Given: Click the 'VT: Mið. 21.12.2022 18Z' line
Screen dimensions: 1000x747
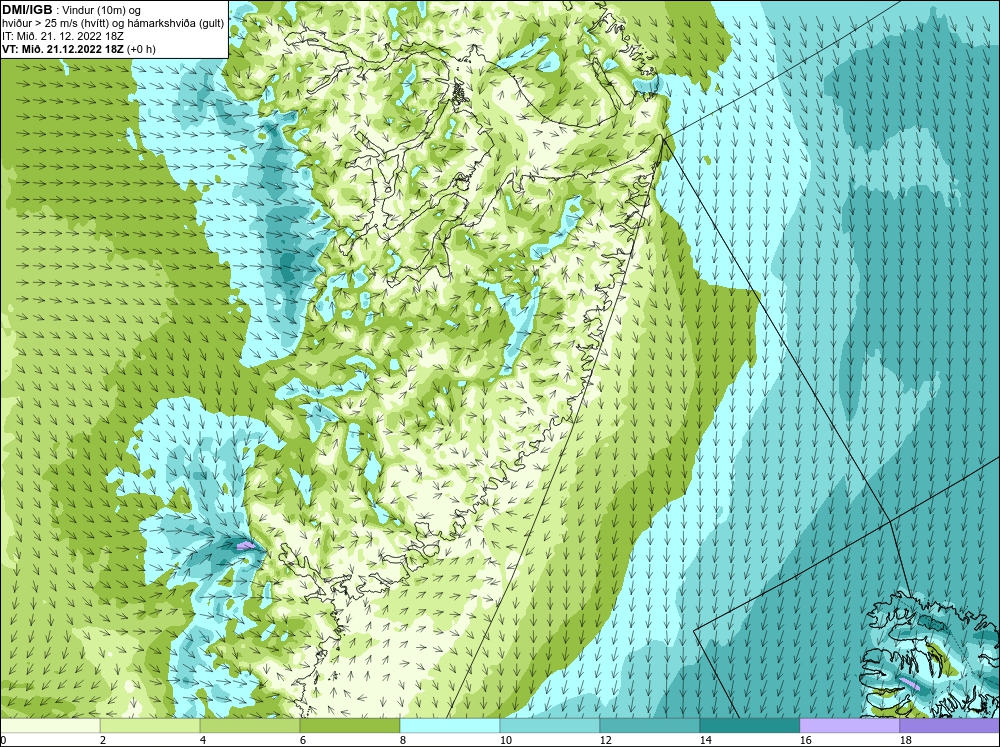Looking at the screenshot, I should coord(78,49).
